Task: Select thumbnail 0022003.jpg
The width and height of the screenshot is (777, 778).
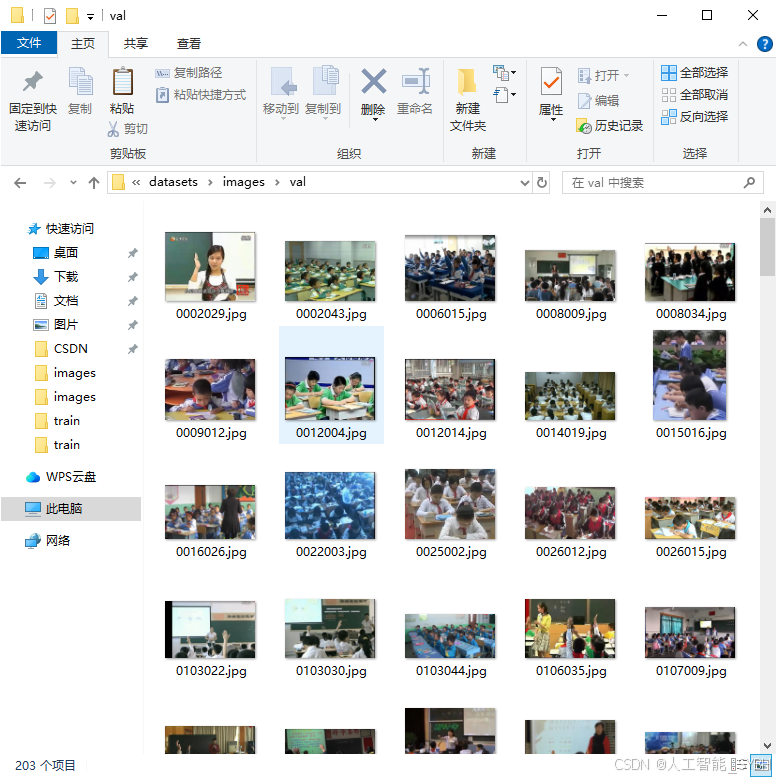Action: click(330, 506)
